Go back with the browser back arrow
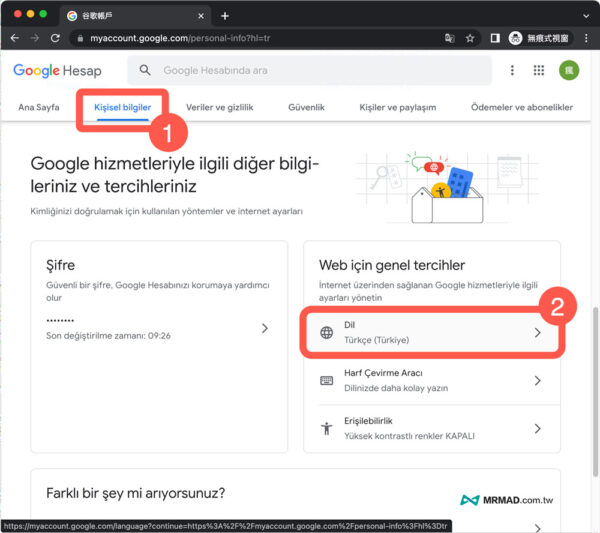Image resolution: width=600 pixels, height=533 pixels. click(15, 38)
